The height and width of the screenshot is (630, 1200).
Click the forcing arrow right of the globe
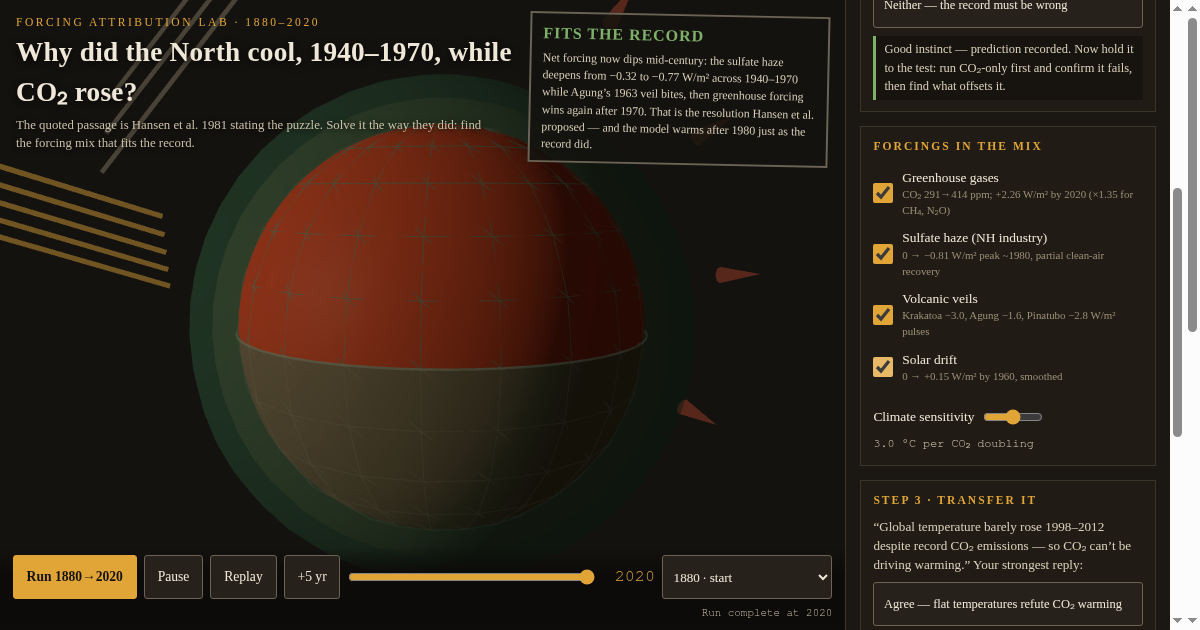737,274
